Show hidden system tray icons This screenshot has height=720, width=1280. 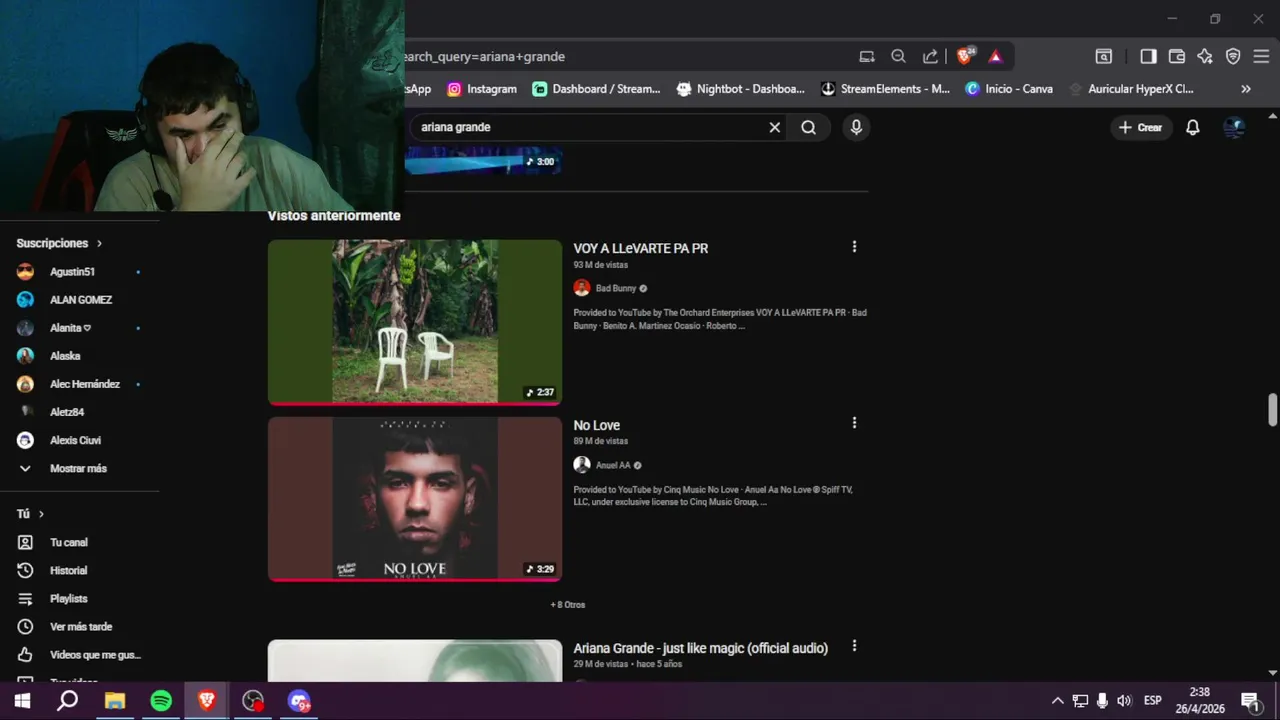tap(1057, 701)
